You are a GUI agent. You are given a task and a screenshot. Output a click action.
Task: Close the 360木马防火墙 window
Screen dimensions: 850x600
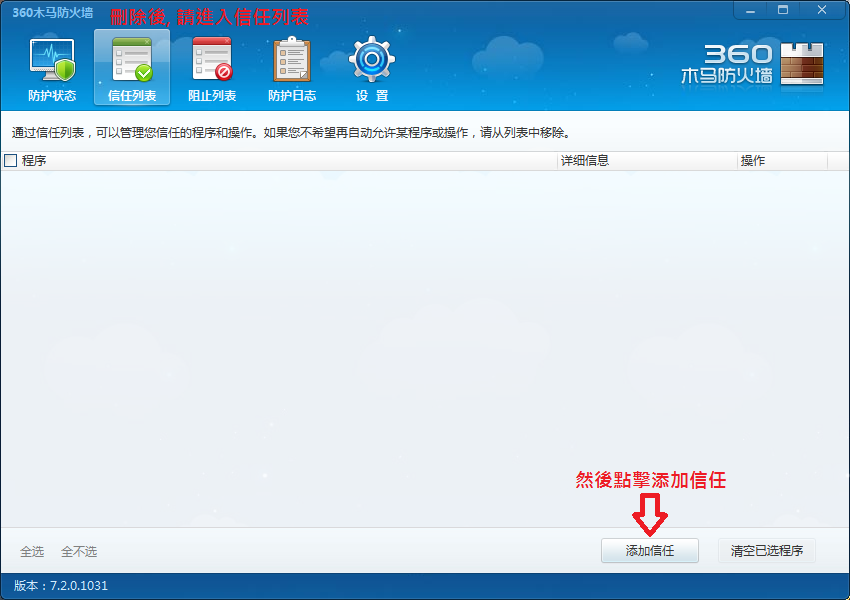(822, 10)
